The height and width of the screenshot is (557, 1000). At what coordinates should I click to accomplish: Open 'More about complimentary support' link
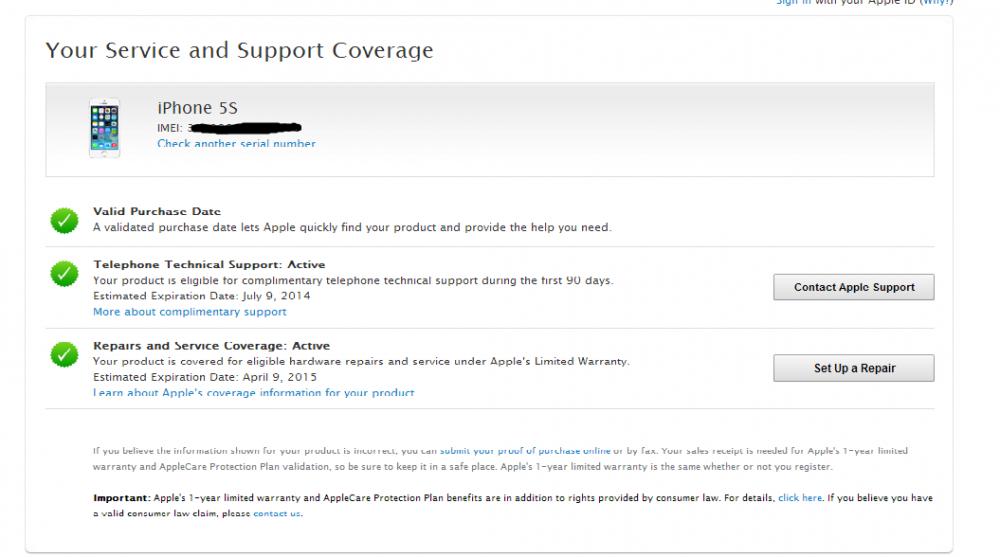pyautogui.click(x=189, y=312)
